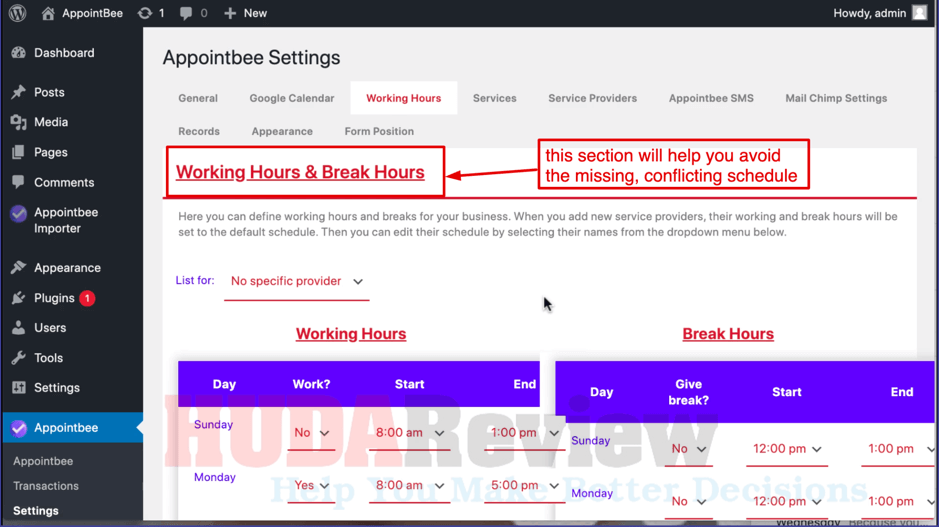Screen dimensions: 939x527
Task: Open the comments bubble icon in toolbar
Action: (x=186, y=13)
